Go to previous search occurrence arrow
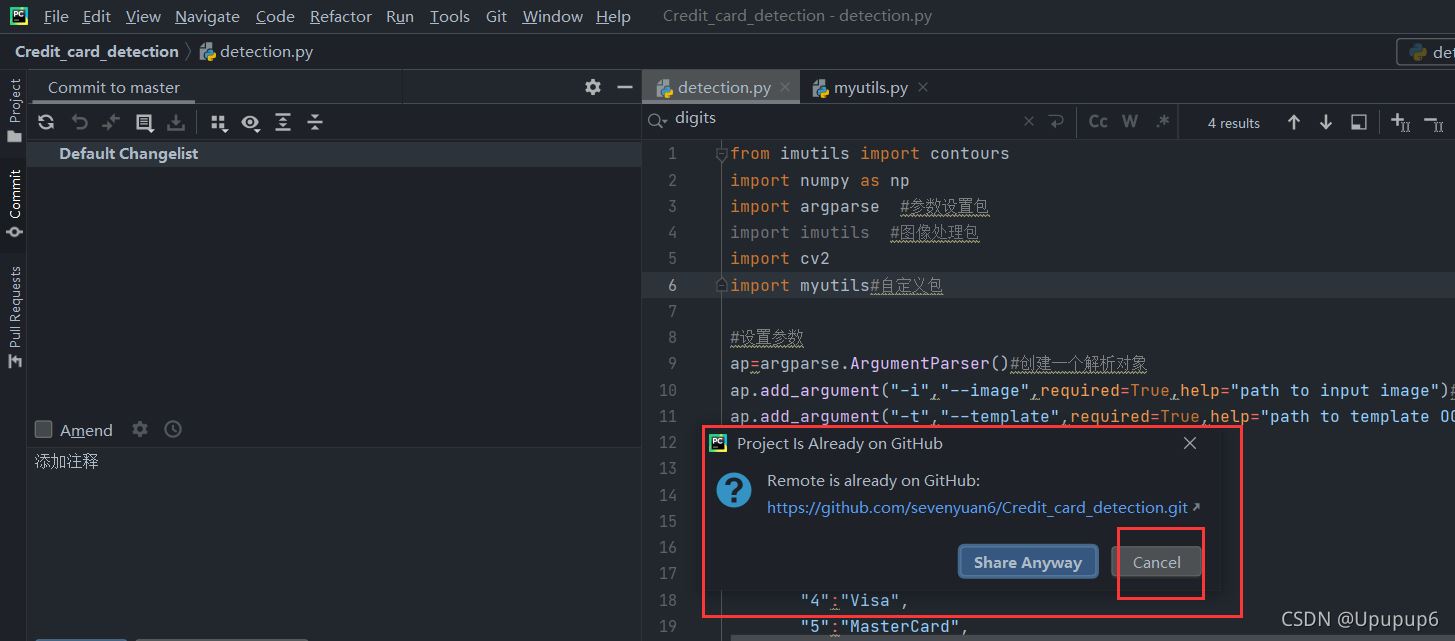1455x641 pixels. click(1294, 122)
